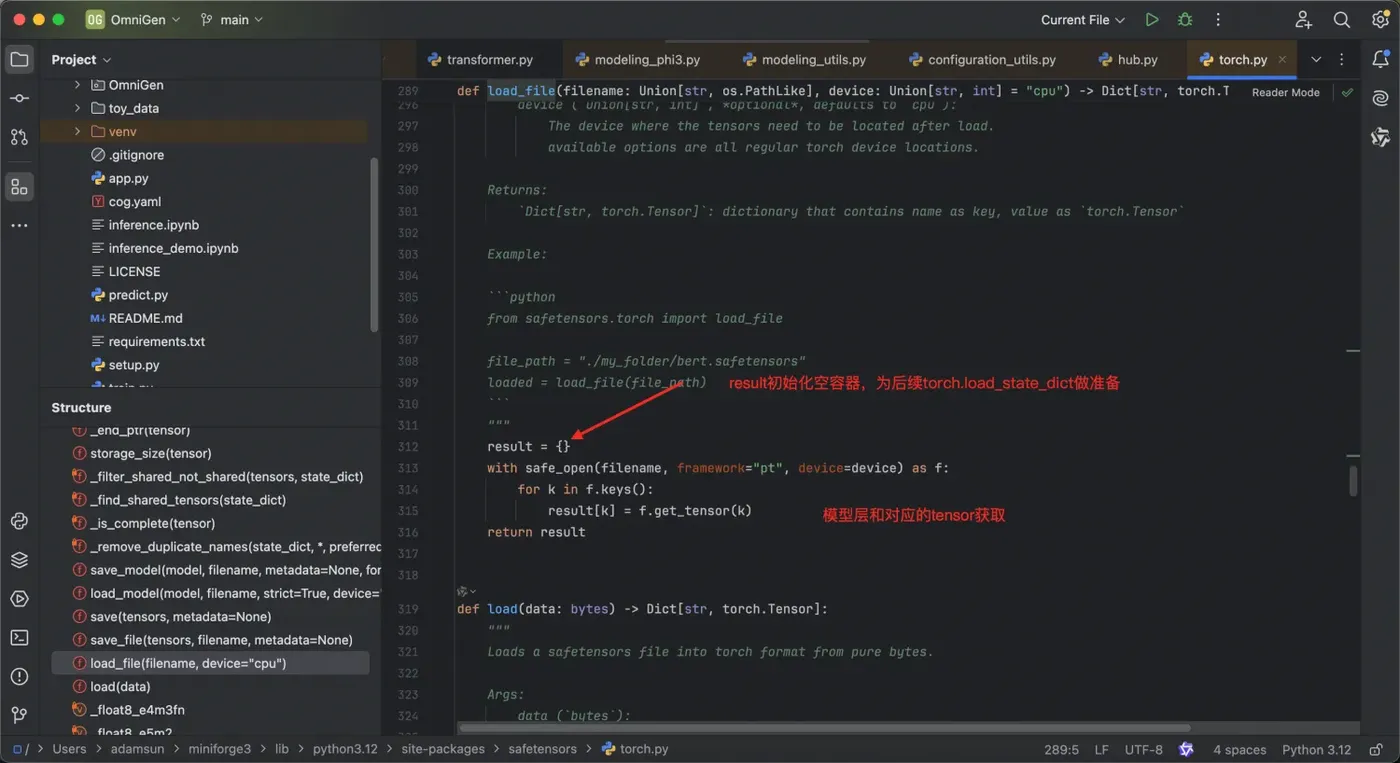Image resolution: width=1400 pixels, height=763 pixels.
Task: Open the Problems tool window icon
Action: pos(19,676)
